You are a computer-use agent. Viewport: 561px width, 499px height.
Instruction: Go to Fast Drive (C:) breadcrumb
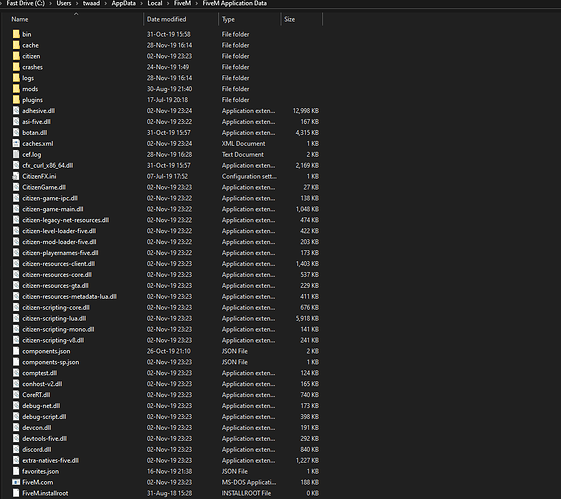tap(26, 3)
